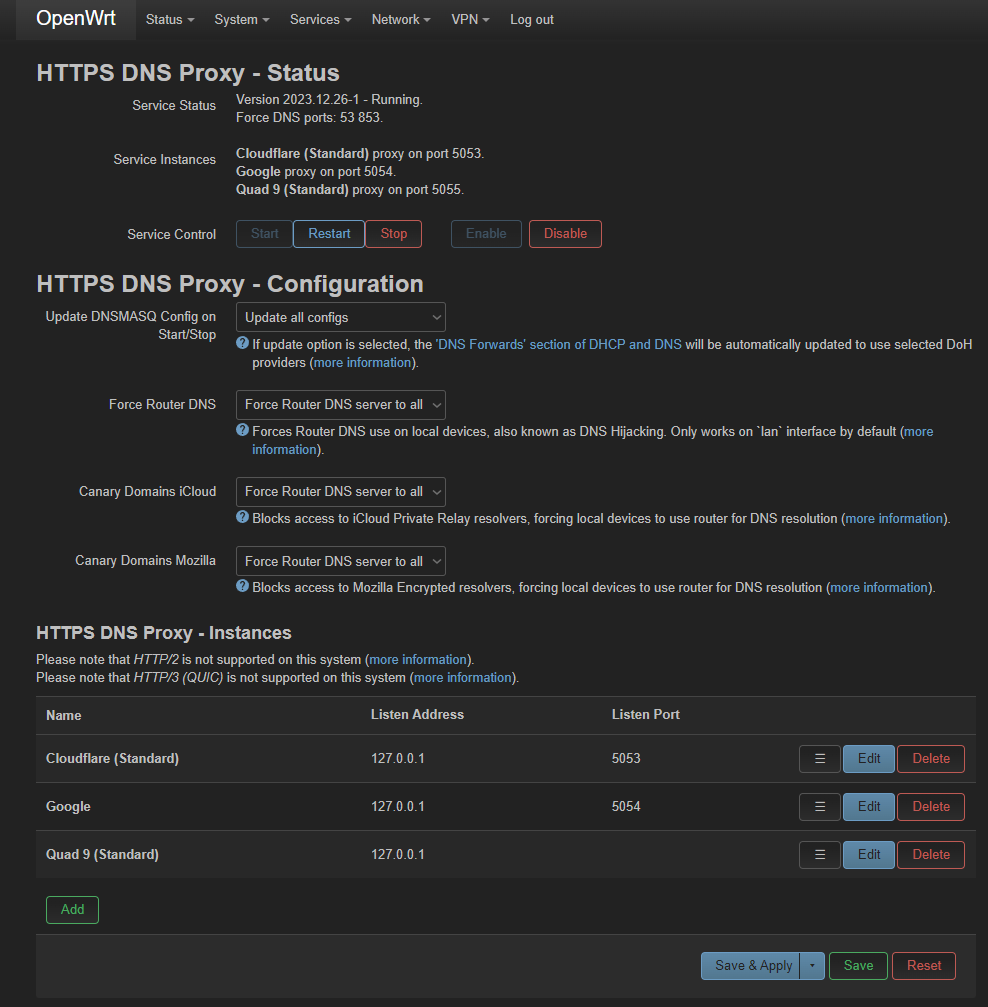
Task: Click the Listen Port column header
Action: (x=646, y=715)
